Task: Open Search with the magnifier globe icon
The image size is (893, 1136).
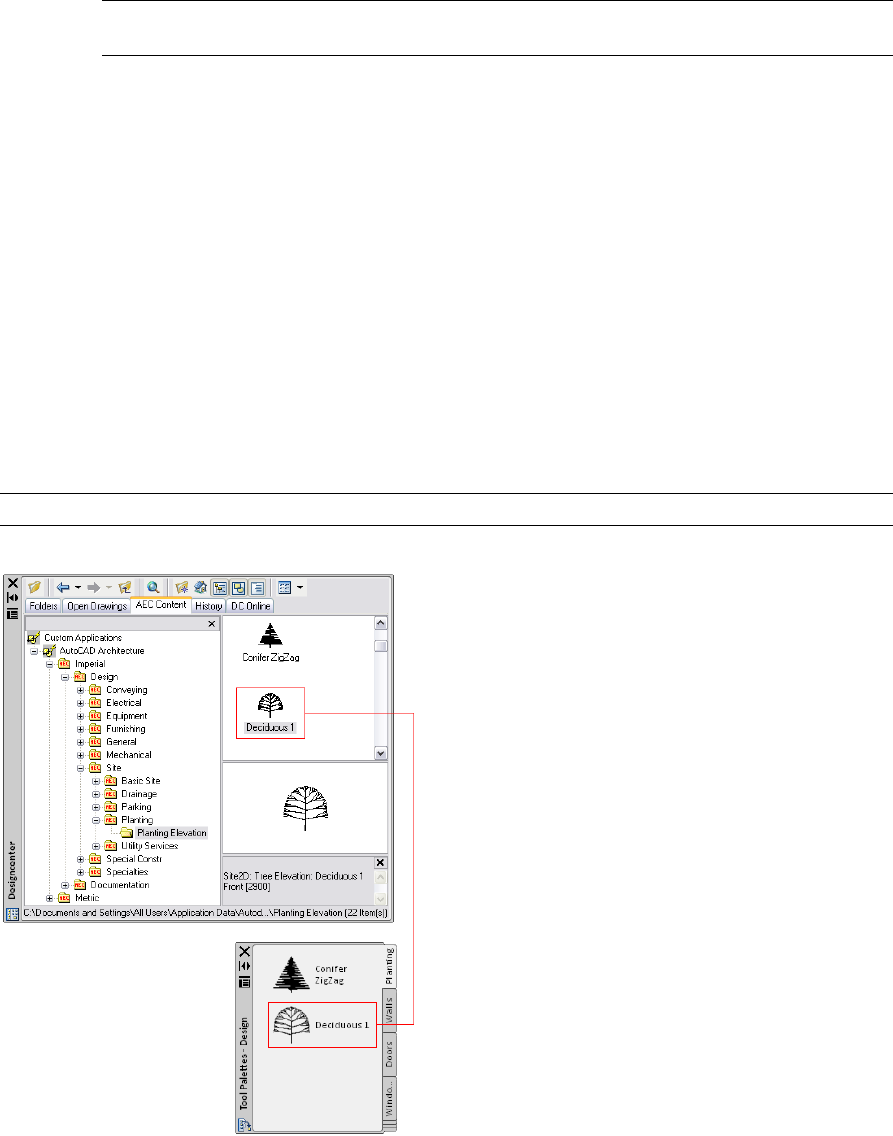Action: [x=153, y=588]
